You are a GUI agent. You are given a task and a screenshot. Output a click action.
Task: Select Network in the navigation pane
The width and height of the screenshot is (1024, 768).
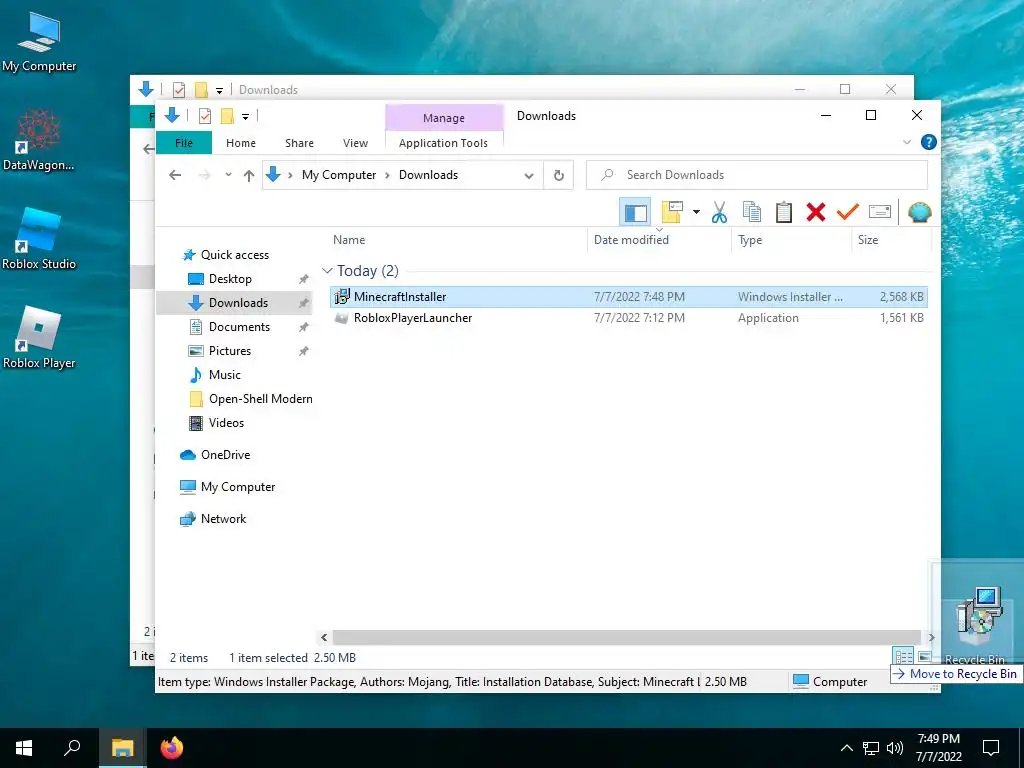pyautogui.click(x=223, y=519)
